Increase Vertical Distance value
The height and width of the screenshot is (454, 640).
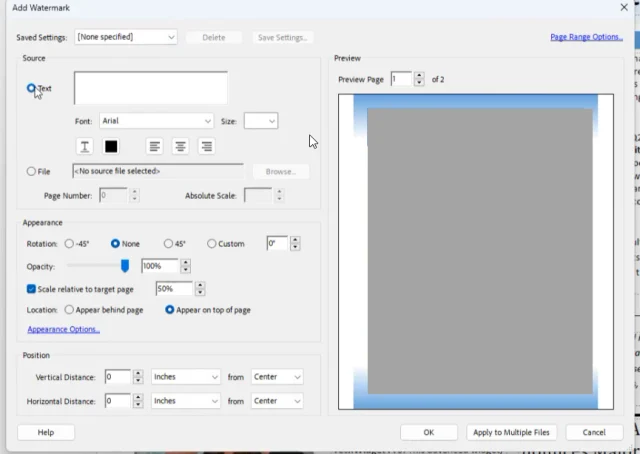[x=138, y=373]
